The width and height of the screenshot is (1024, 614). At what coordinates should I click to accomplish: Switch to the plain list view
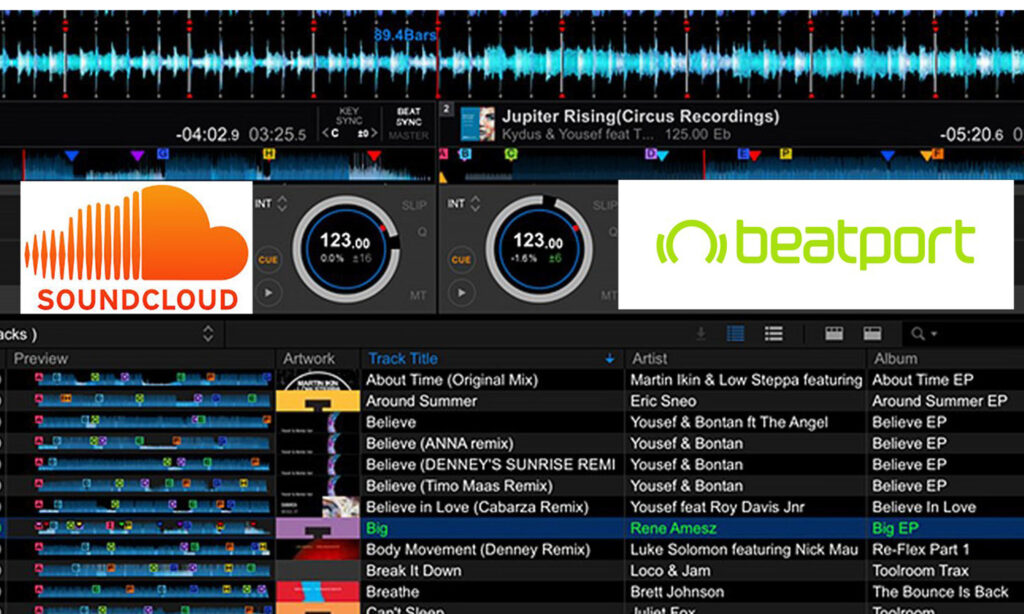pos(774,334)
